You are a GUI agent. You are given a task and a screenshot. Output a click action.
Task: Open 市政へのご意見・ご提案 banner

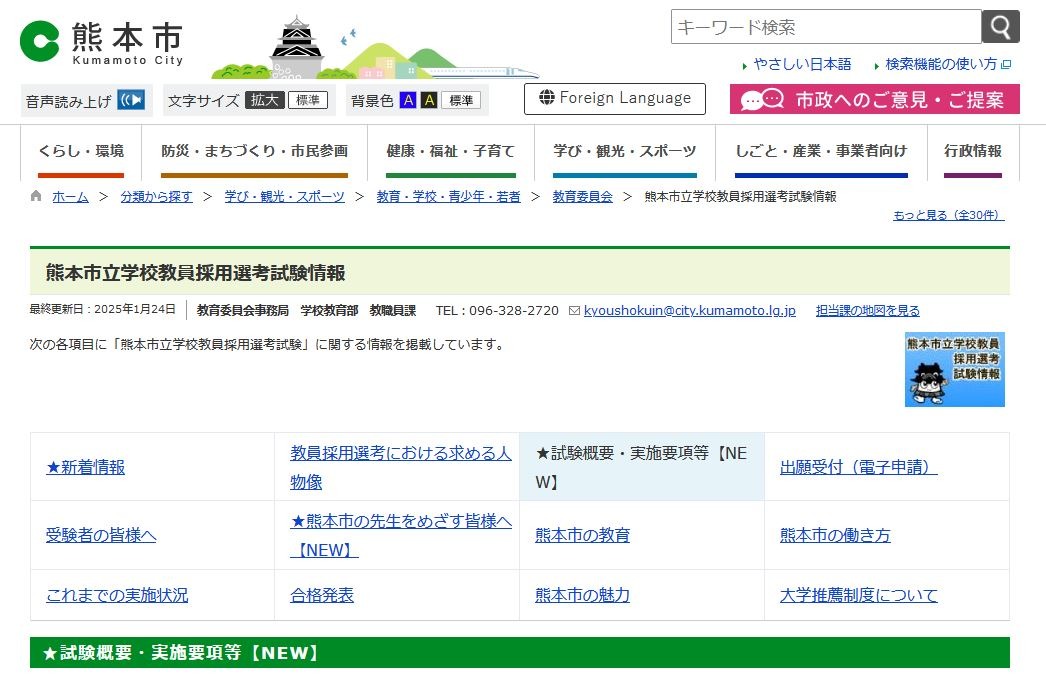[875, 99]
